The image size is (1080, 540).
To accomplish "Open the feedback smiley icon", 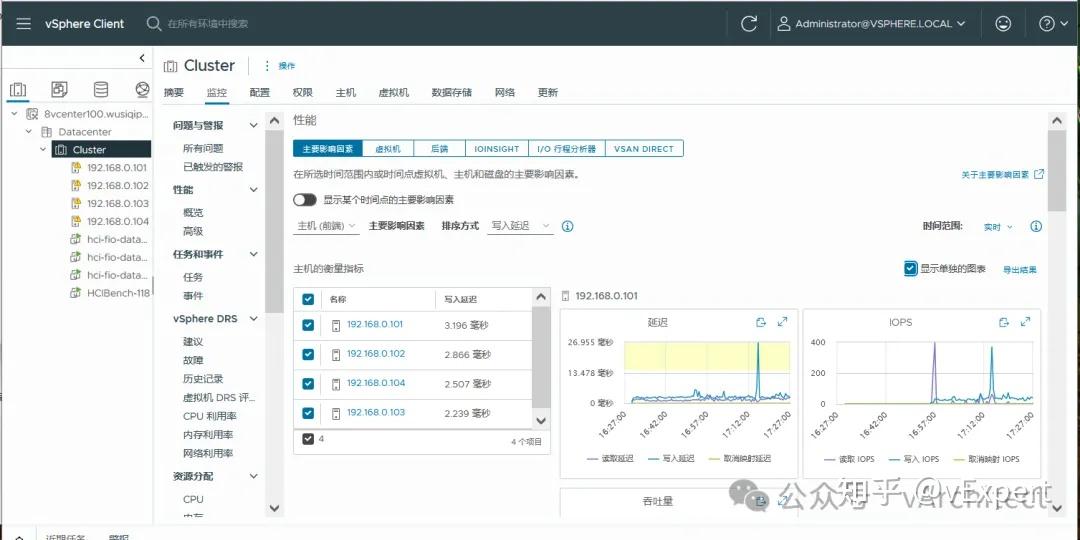I will click(1003, 23).
